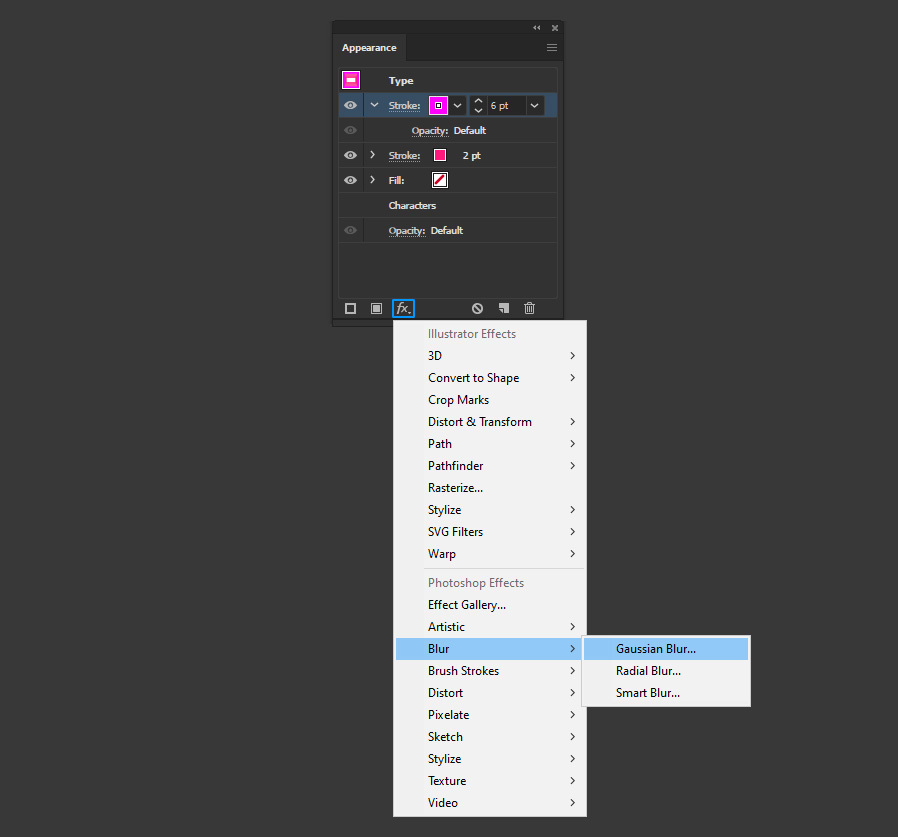
Task: Increase stroke weight with up stepper
Action: [478, 101]
